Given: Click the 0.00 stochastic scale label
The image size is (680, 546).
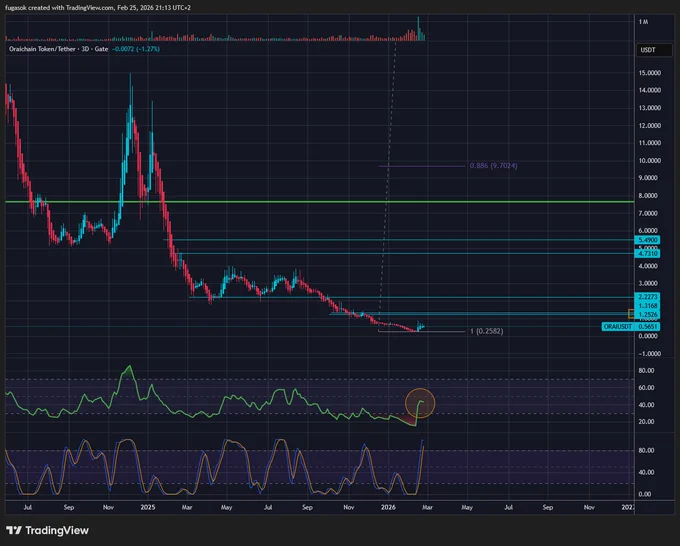Looking at the screenshot, I should click(646, 494).
